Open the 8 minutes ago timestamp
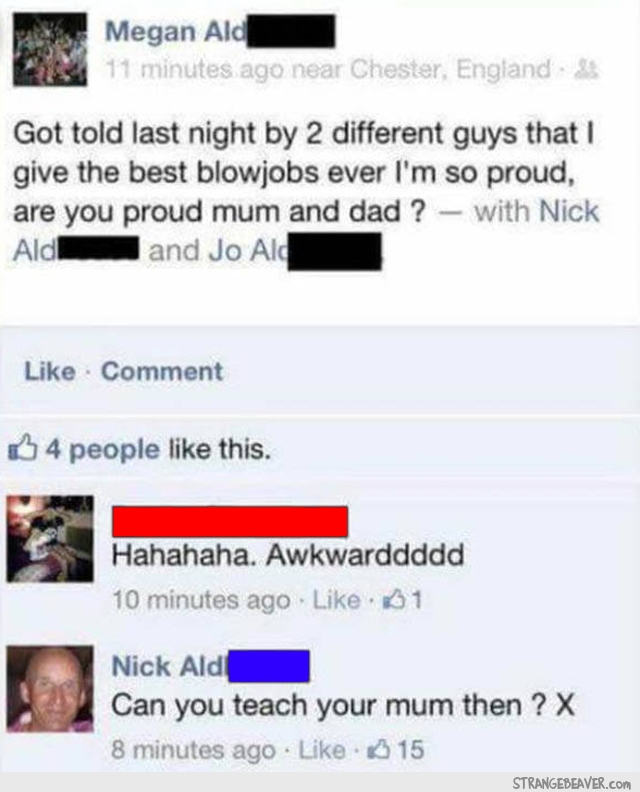The image size is (640, 792). [x=193, y=750]
